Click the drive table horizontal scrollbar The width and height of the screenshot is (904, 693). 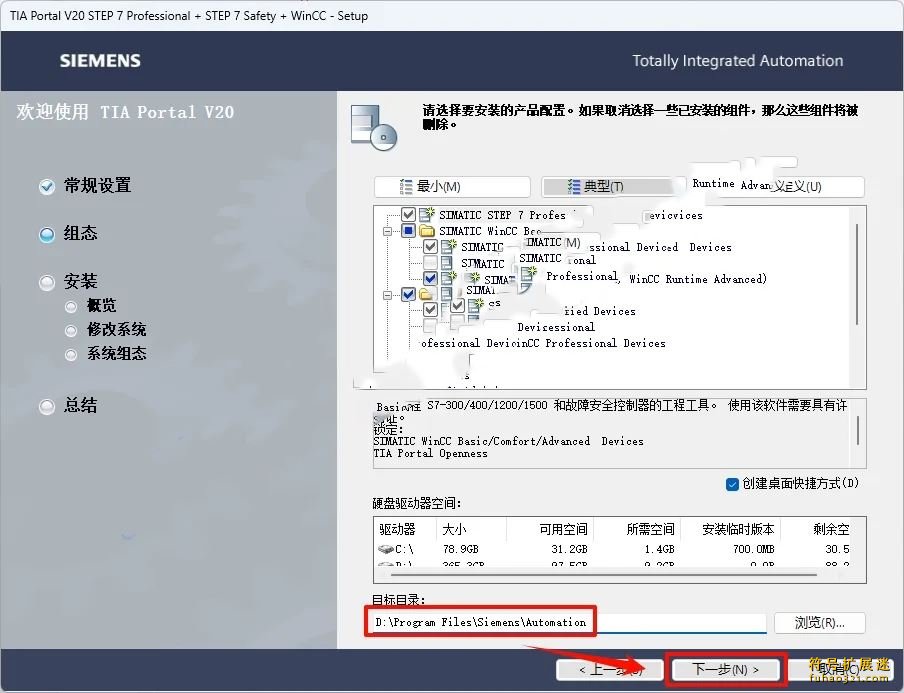pos(604,575)
